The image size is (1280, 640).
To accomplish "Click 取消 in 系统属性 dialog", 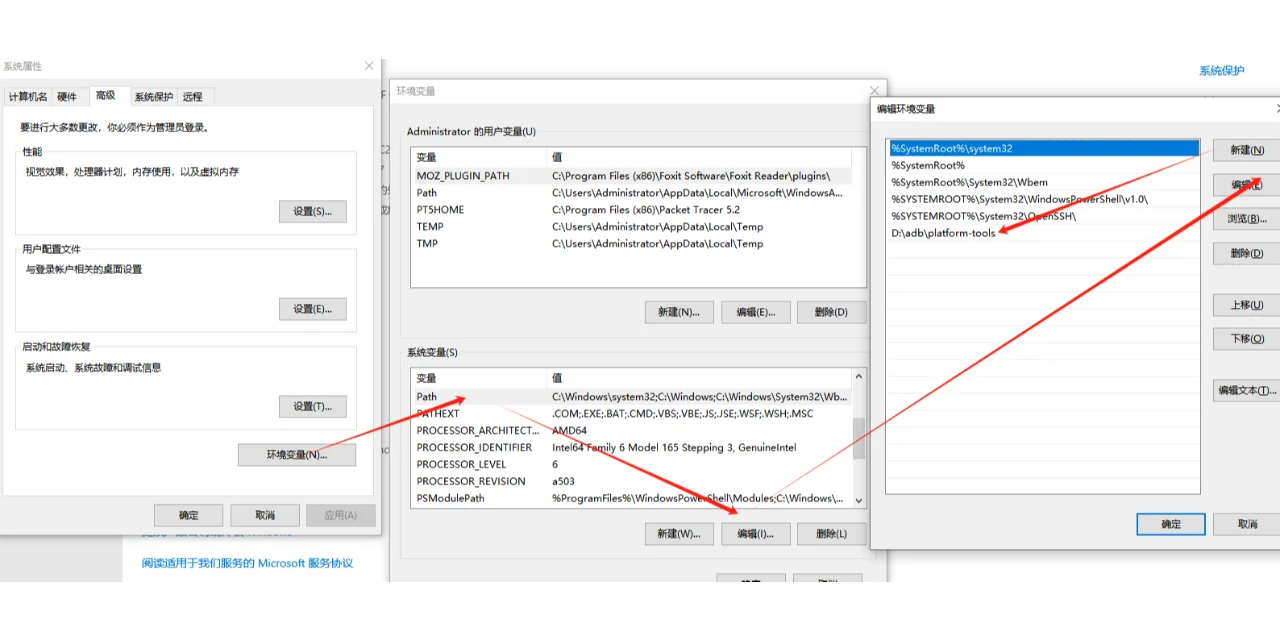I will 265,515.
